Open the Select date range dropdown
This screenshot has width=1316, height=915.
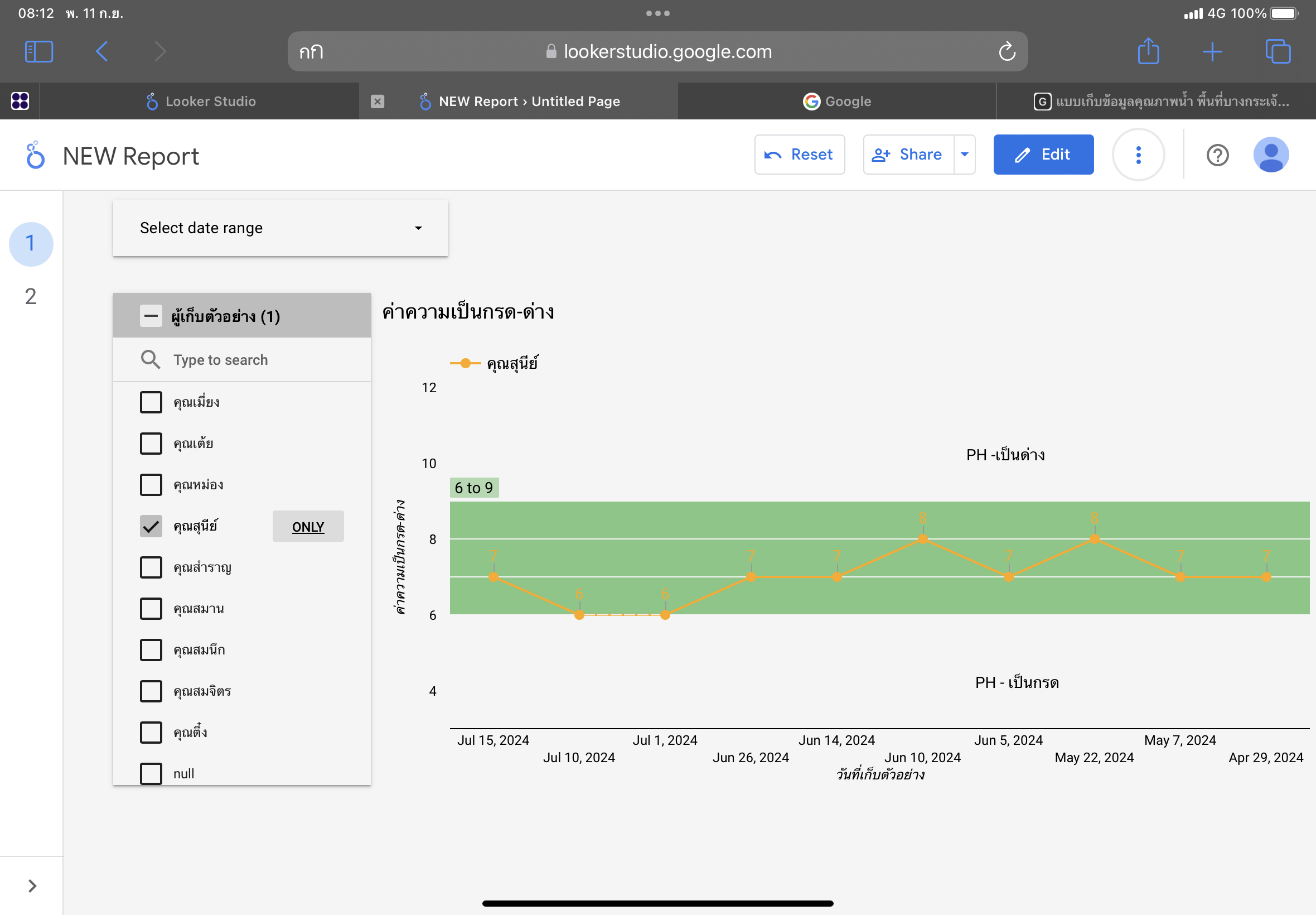pyautogui.click(x=280, y=228)
